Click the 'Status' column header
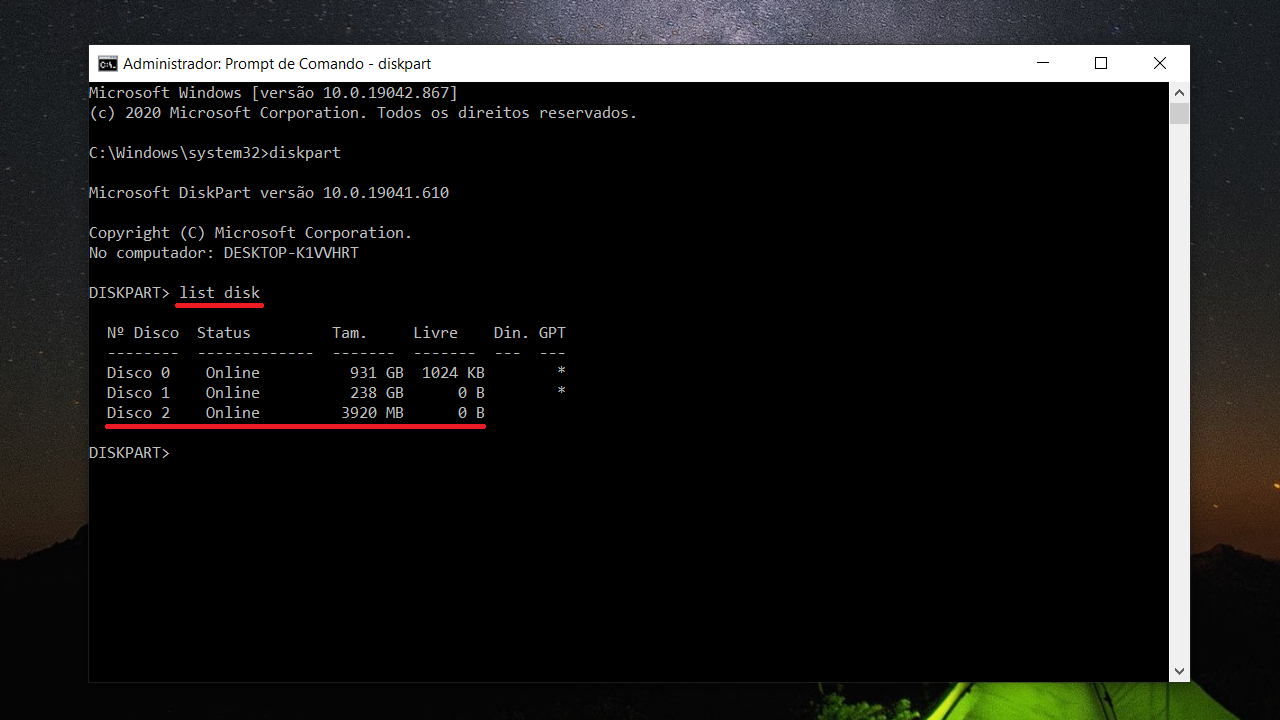This screenshot has width=1280, height=720. [224, 333]
